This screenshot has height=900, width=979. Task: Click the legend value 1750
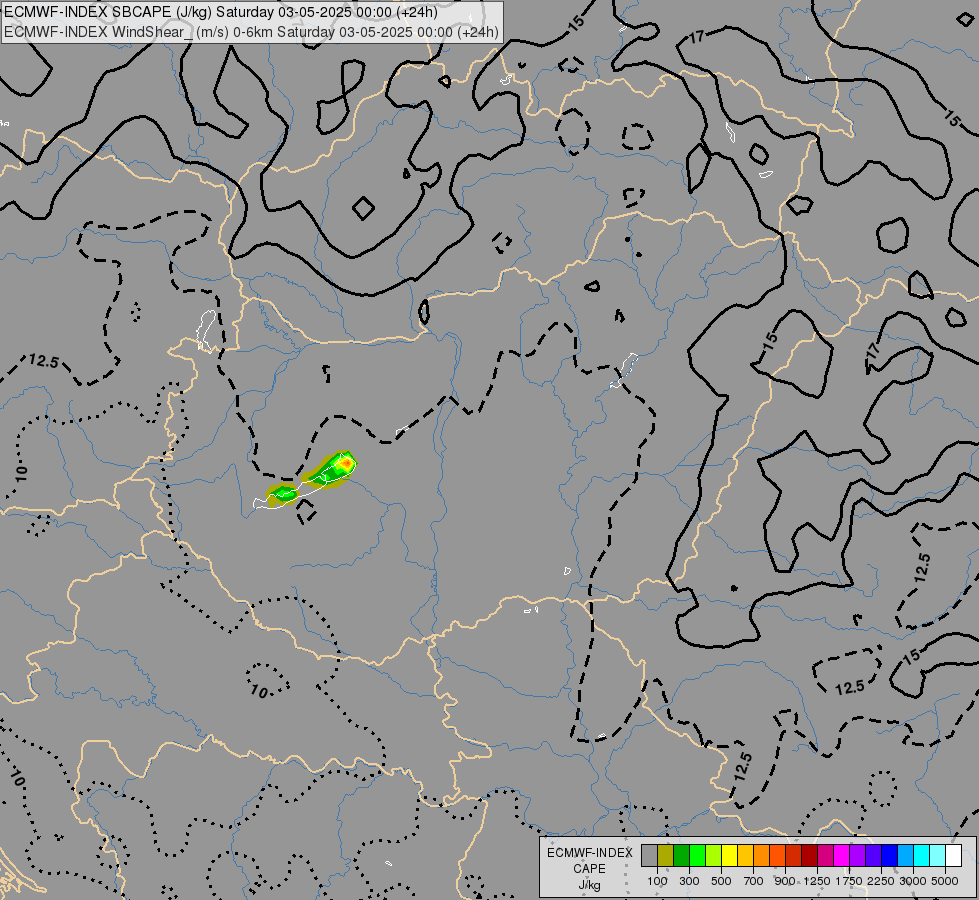click(x=849, y=881)
